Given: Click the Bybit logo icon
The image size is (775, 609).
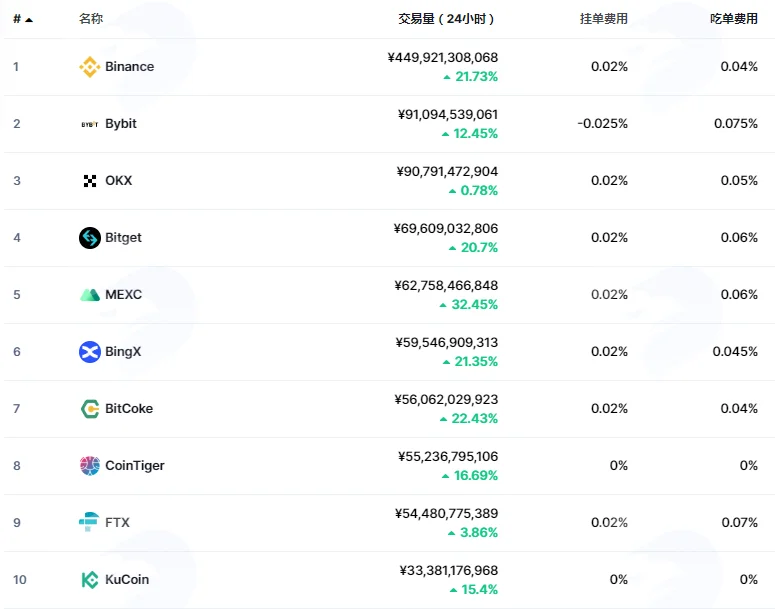Looking at the screenshot, I should tap(89, 124).
